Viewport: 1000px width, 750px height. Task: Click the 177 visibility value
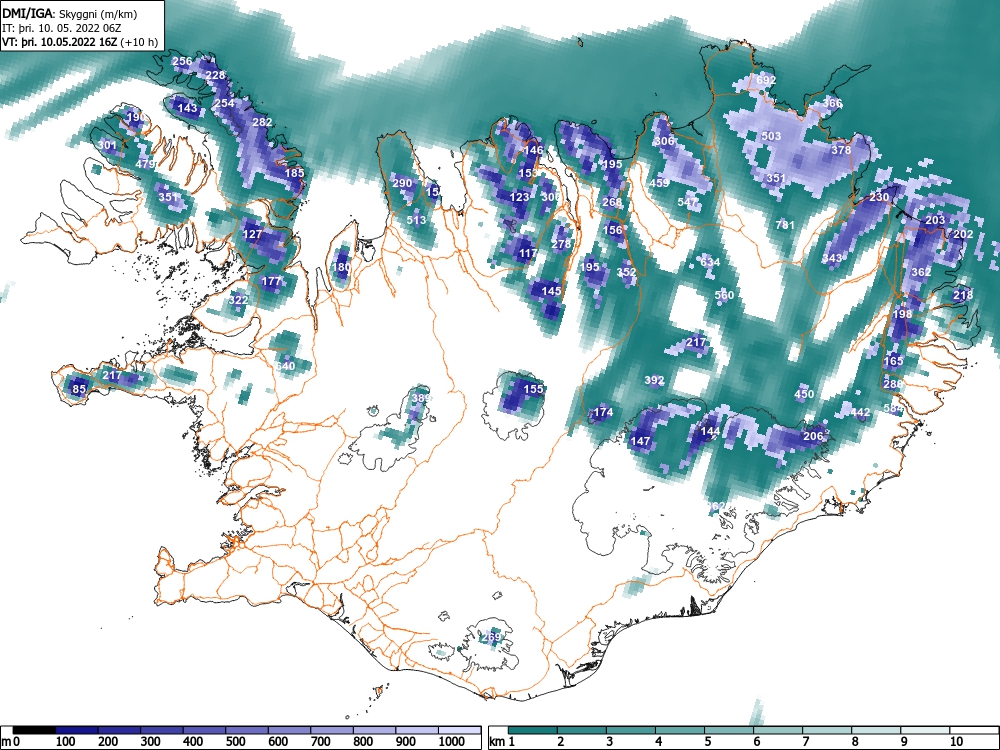tap(271, 281)
